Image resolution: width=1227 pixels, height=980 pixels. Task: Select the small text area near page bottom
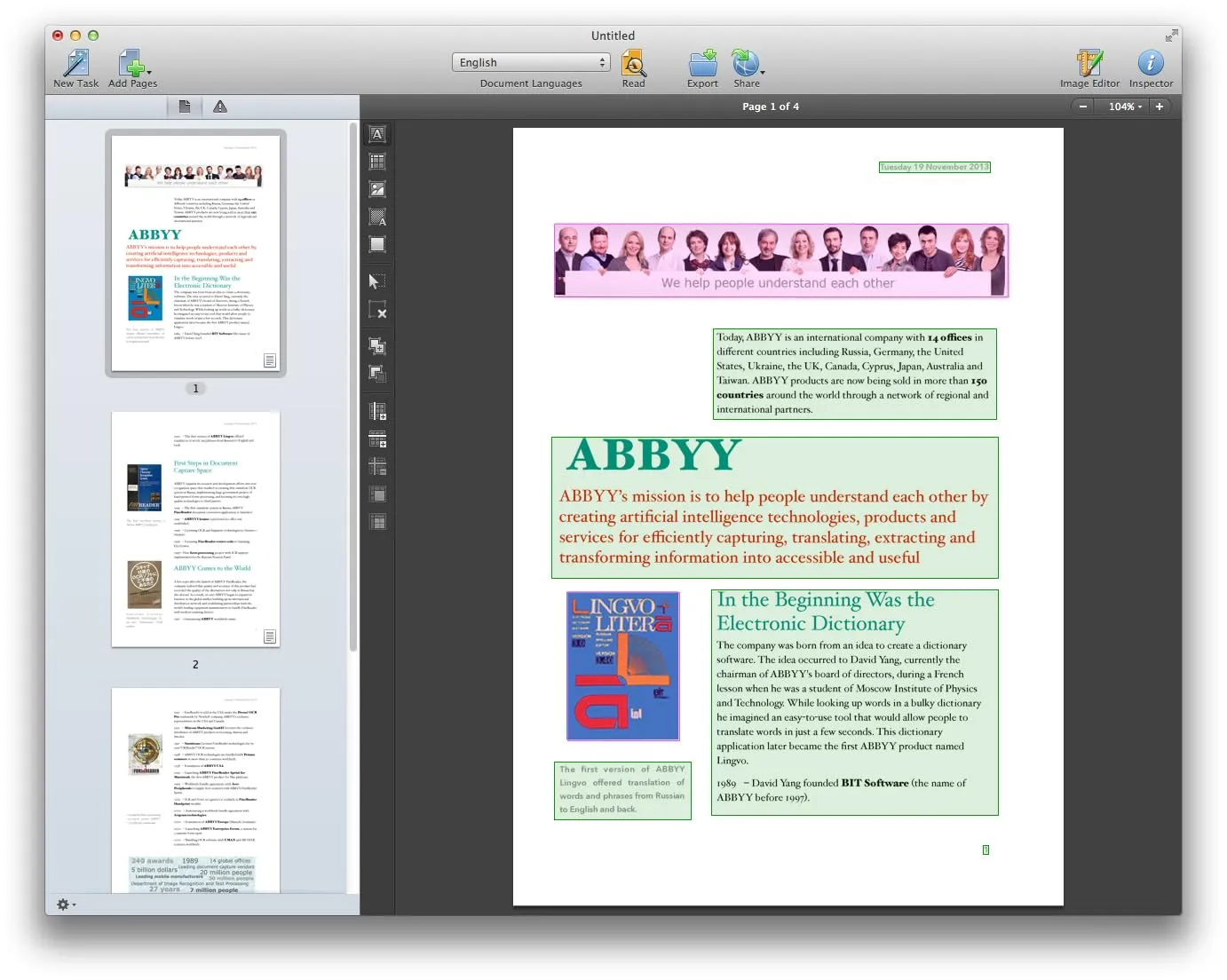point(986,850)
